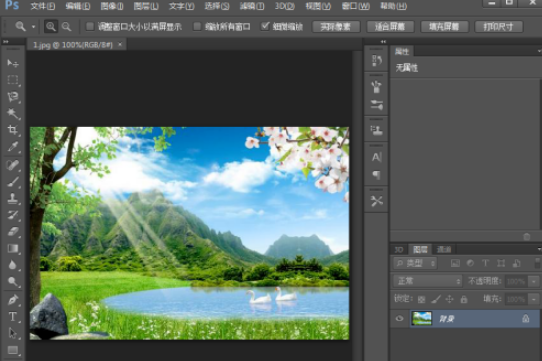Collapse the panel dock double-arrow

pyautogui.click(x=383, y=41)
